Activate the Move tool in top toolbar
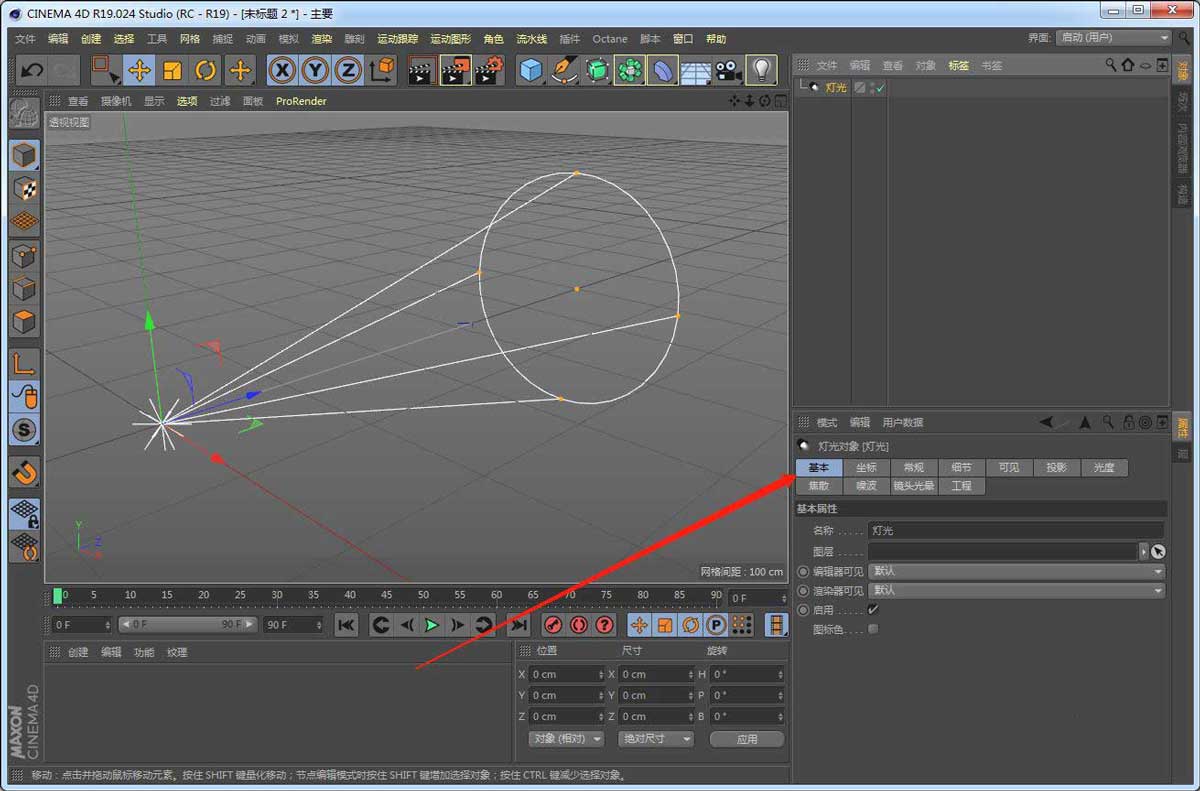The width and height of the screenshot is (1200, 791). (139, 70)
